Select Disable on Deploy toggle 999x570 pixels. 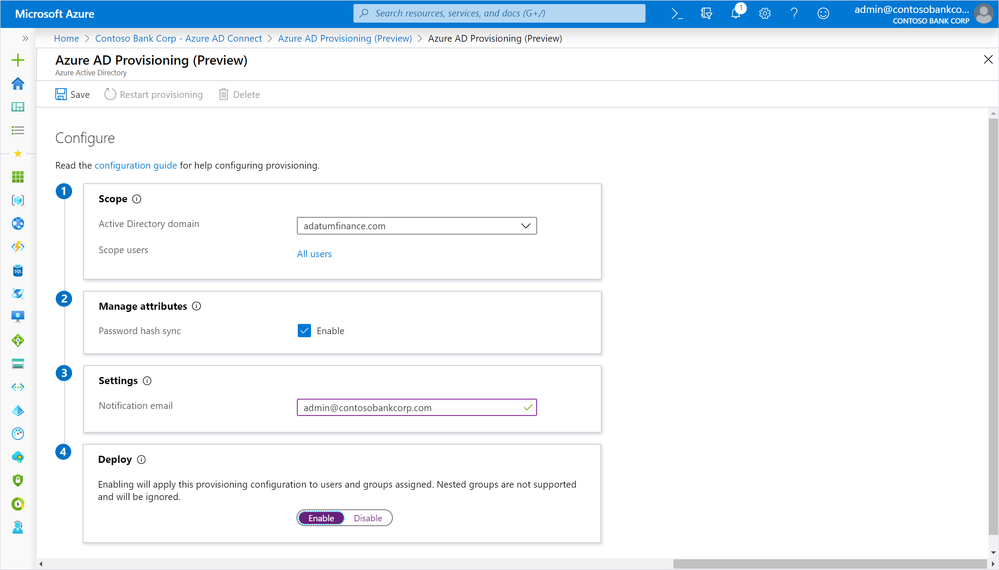pos(368,518)
